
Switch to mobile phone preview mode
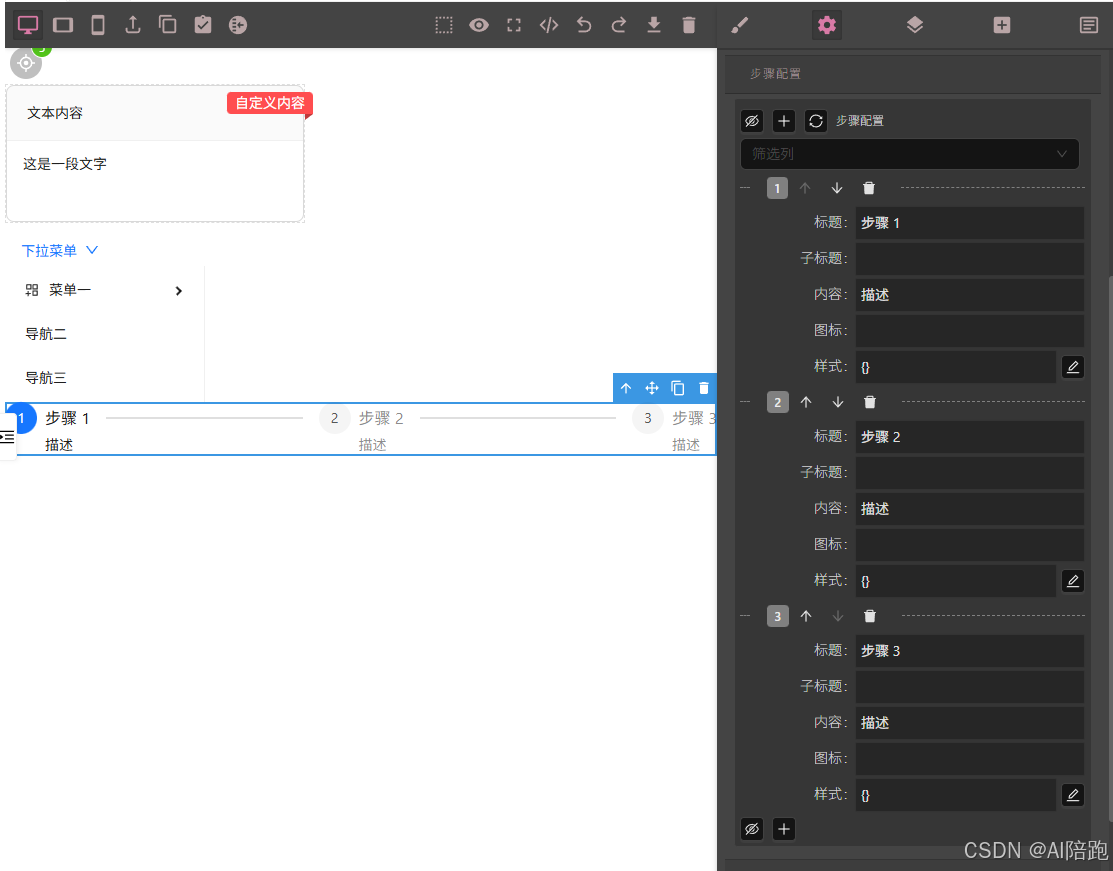tap(98, 25)
